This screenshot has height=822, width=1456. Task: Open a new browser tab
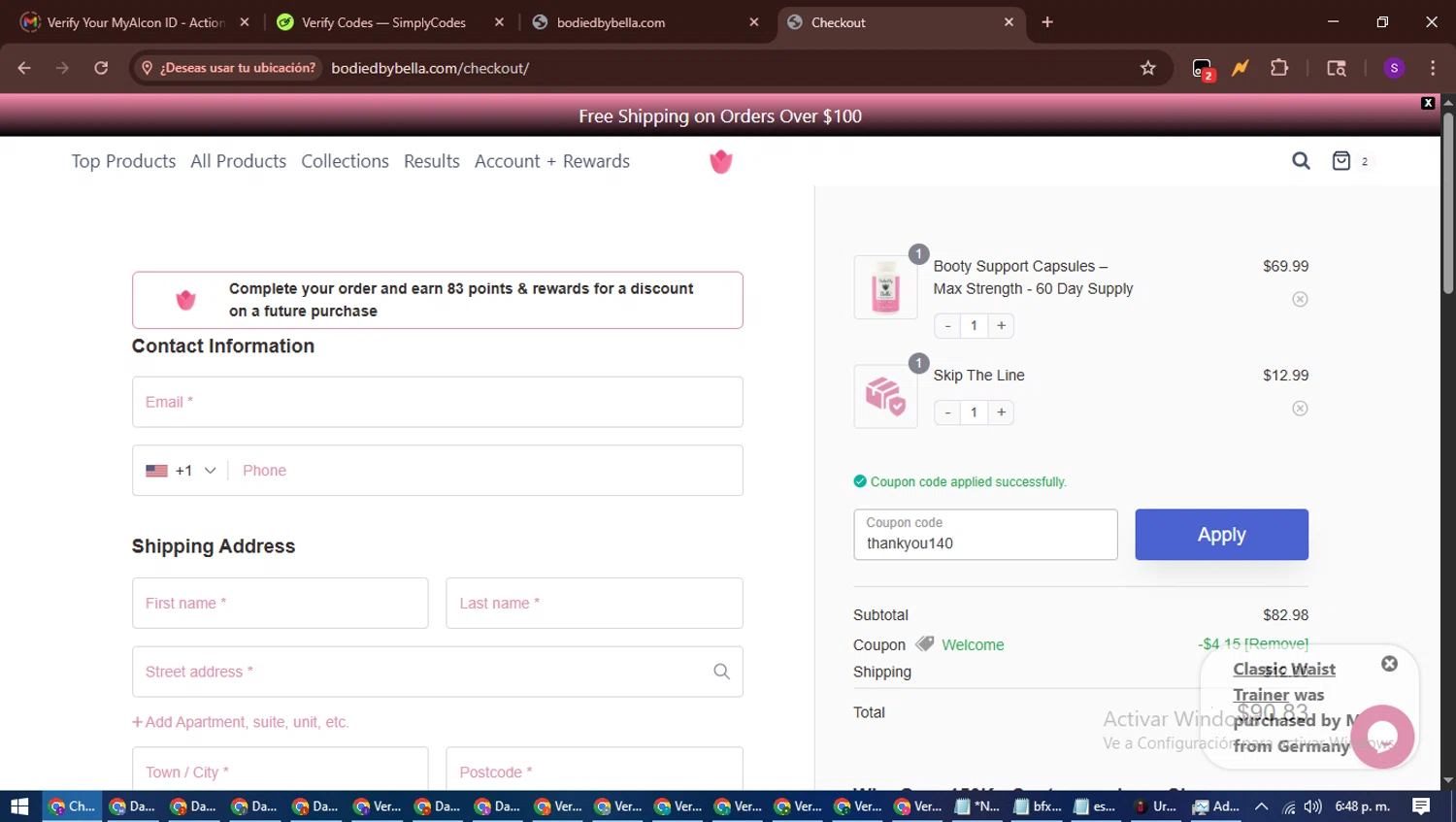pos(1047,22)
